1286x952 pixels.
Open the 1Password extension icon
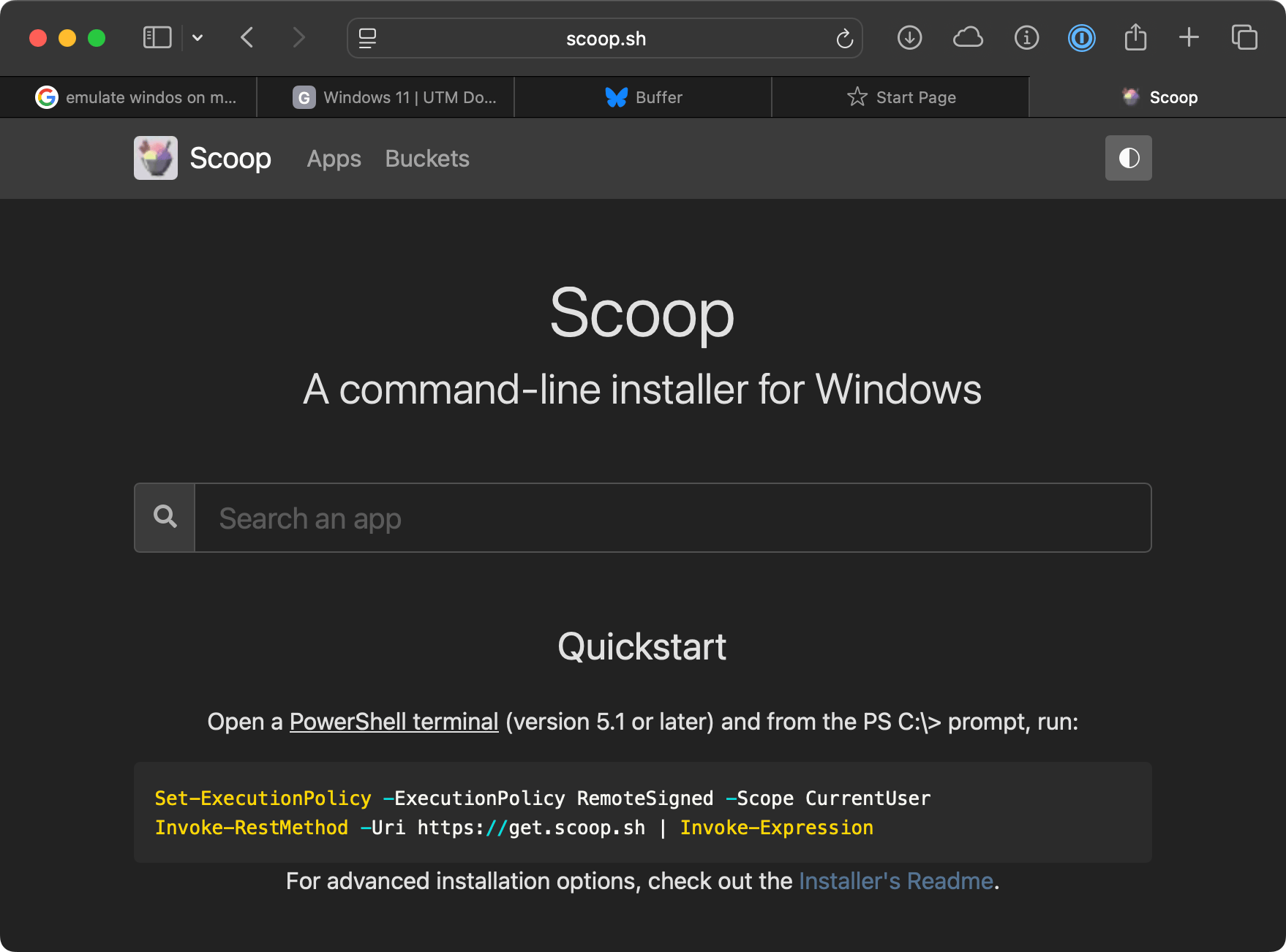1081,37
